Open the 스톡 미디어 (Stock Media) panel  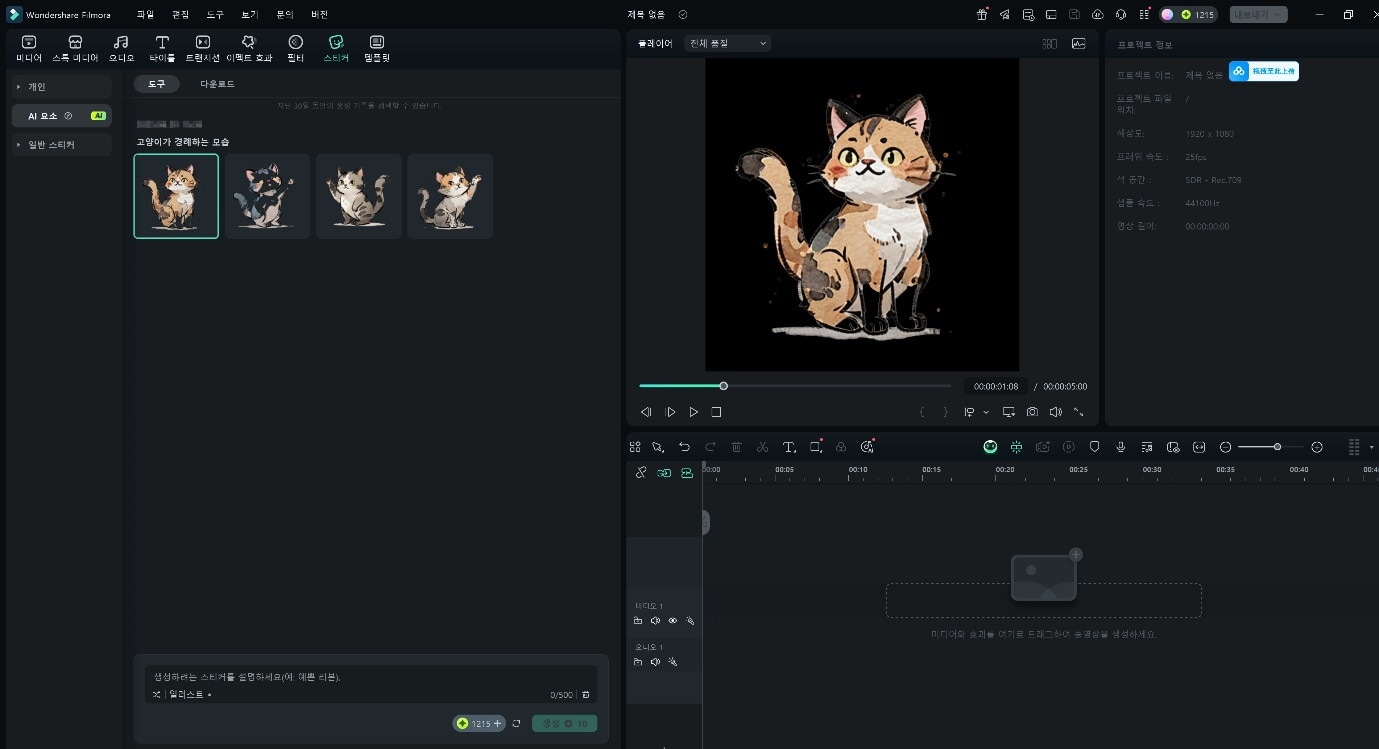(x=75, y=48)
